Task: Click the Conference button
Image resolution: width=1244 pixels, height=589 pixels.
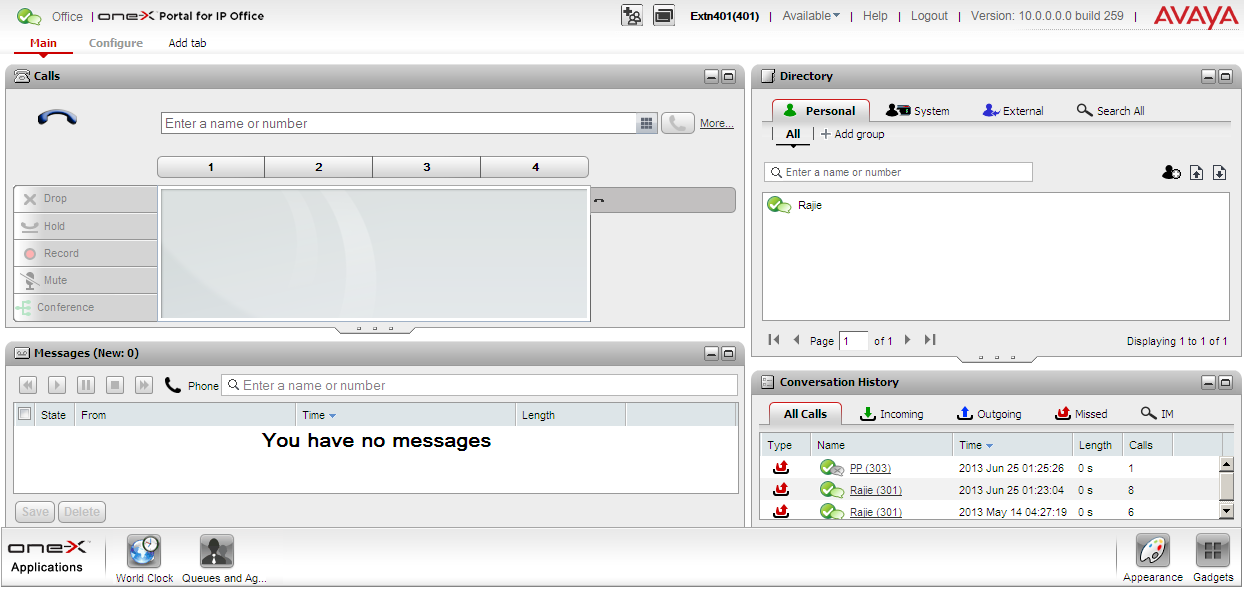Action: click(x=85, y=307)
